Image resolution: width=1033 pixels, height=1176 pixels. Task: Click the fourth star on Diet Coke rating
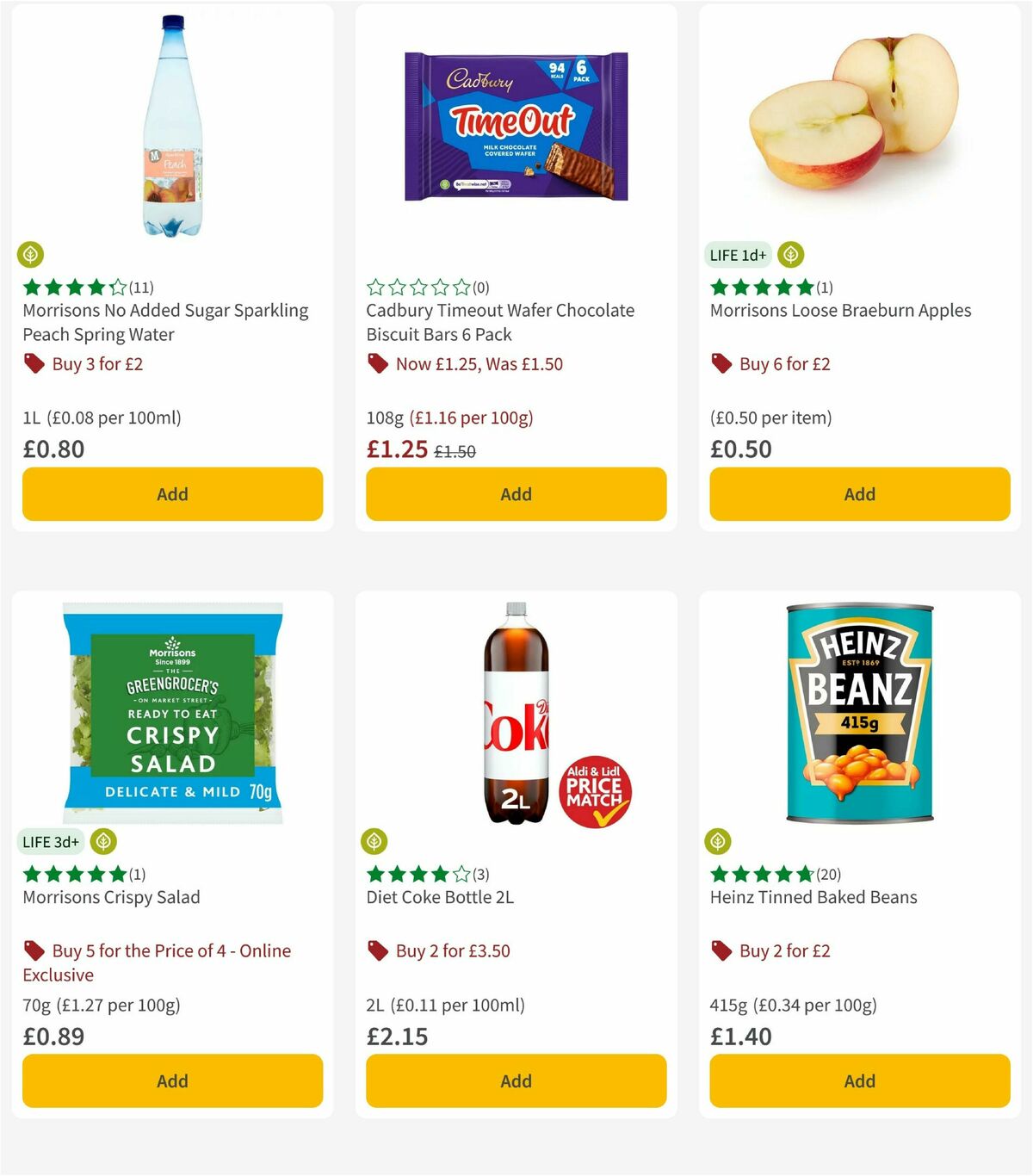(x=439, y=874)
